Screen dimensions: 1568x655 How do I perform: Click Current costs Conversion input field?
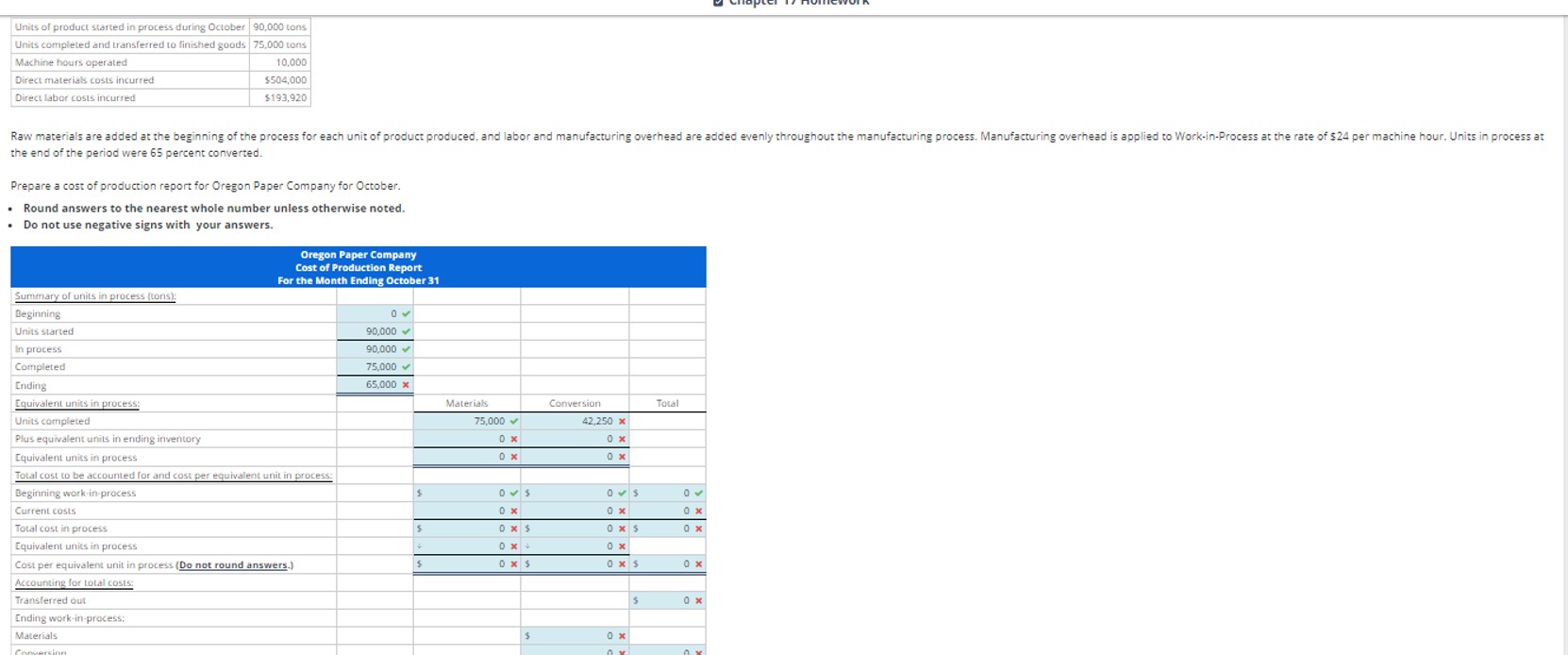(x=575, y=511)
